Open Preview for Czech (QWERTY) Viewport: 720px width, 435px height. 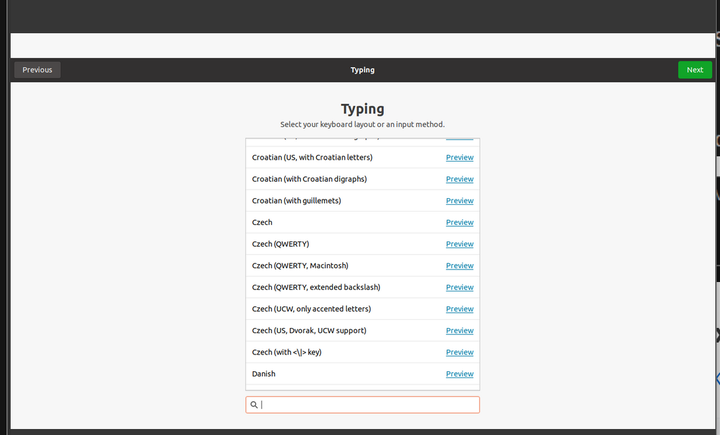coord(459,244)
